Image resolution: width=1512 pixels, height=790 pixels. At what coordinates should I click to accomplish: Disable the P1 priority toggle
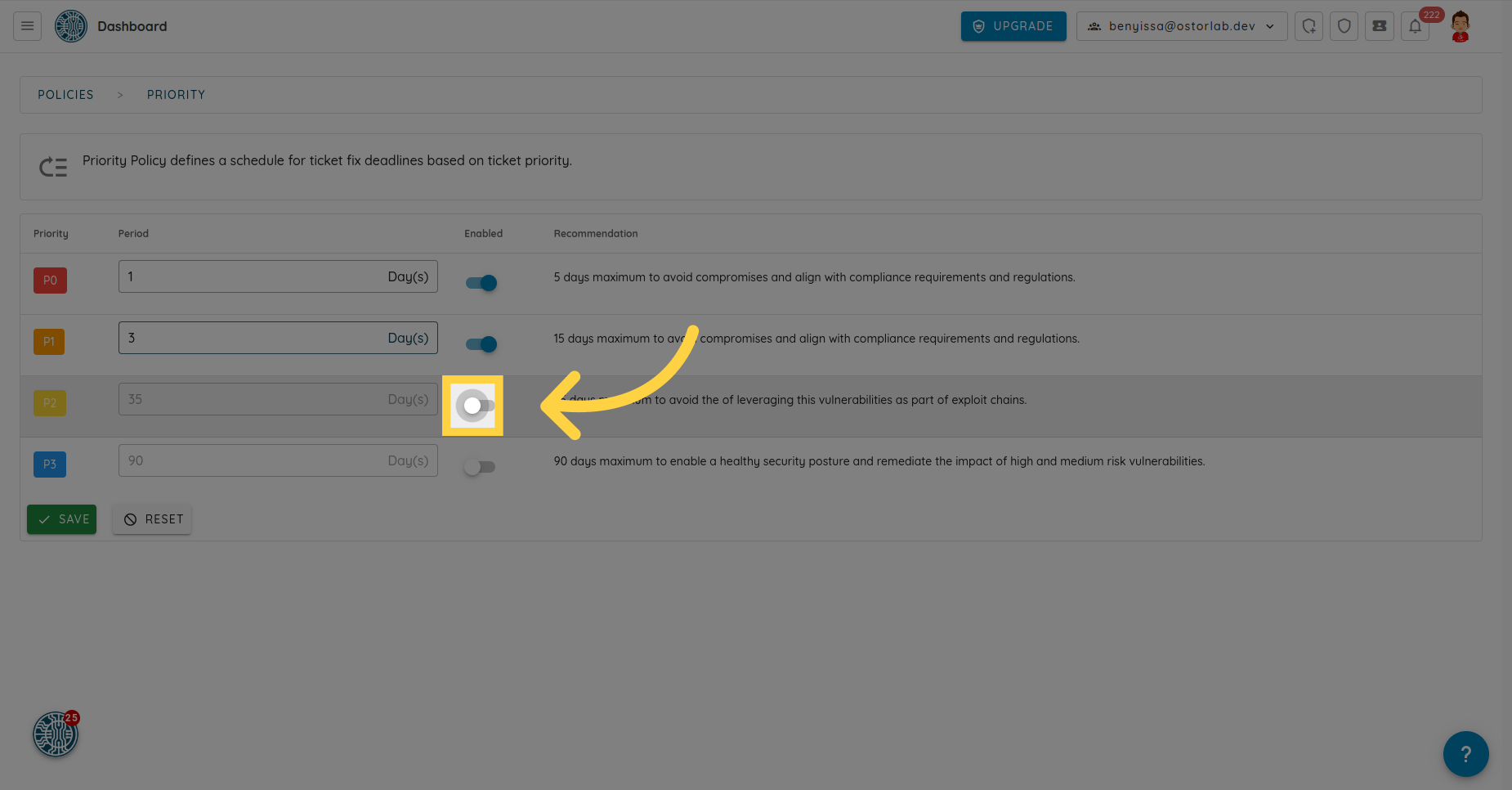[x=481, y=344]
